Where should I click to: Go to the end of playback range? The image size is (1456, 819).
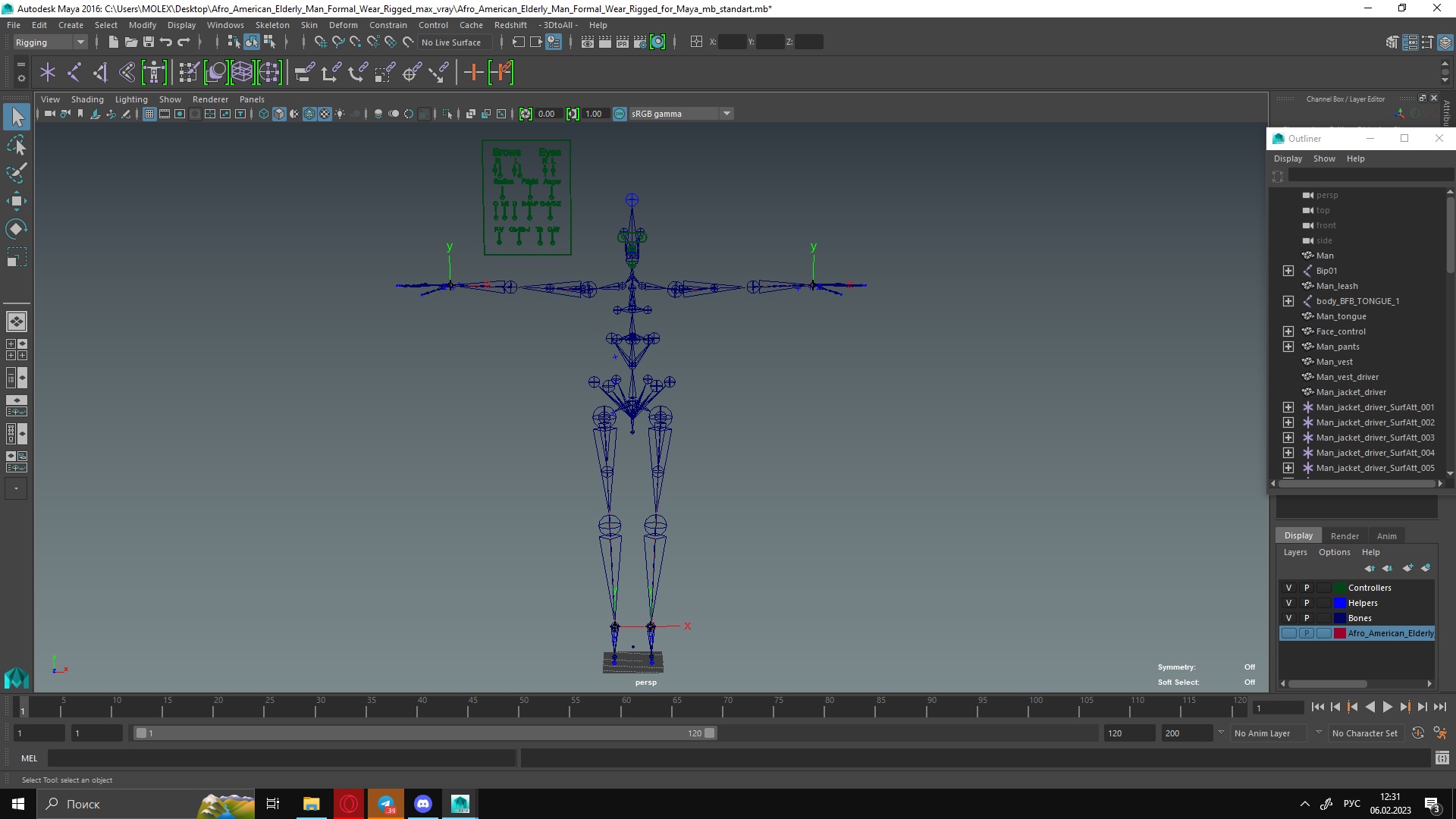[x=1439, y=707]
